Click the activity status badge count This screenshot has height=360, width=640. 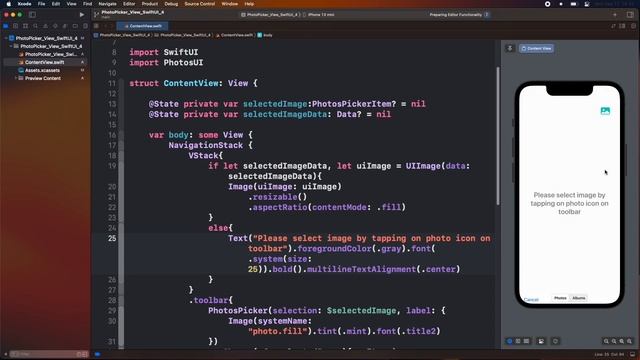486,15
